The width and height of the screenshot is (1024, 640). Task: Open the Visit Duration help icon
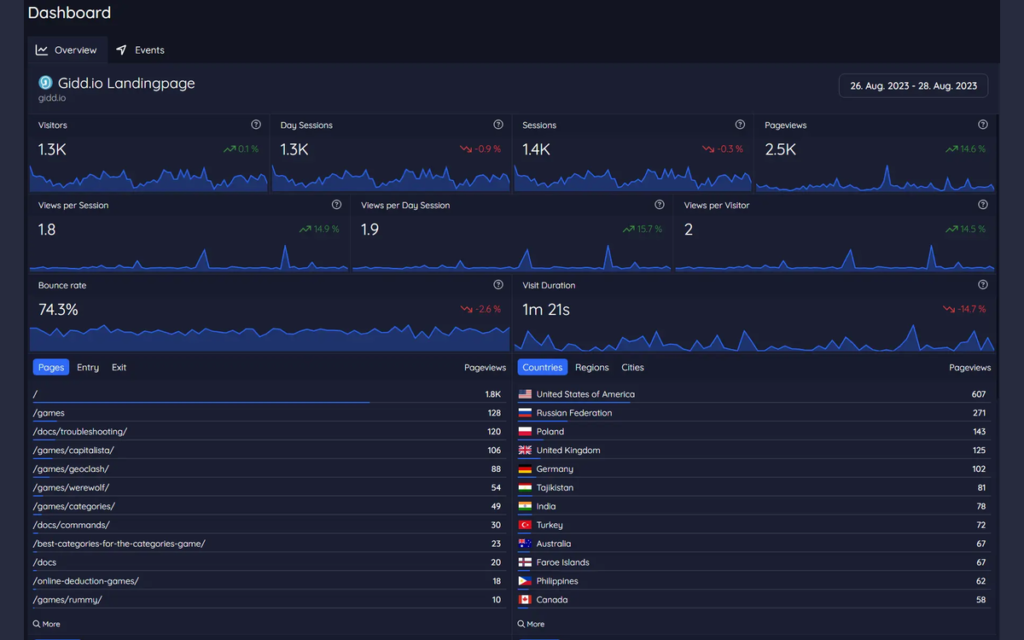pyautogui.click(x=983, y=285)
